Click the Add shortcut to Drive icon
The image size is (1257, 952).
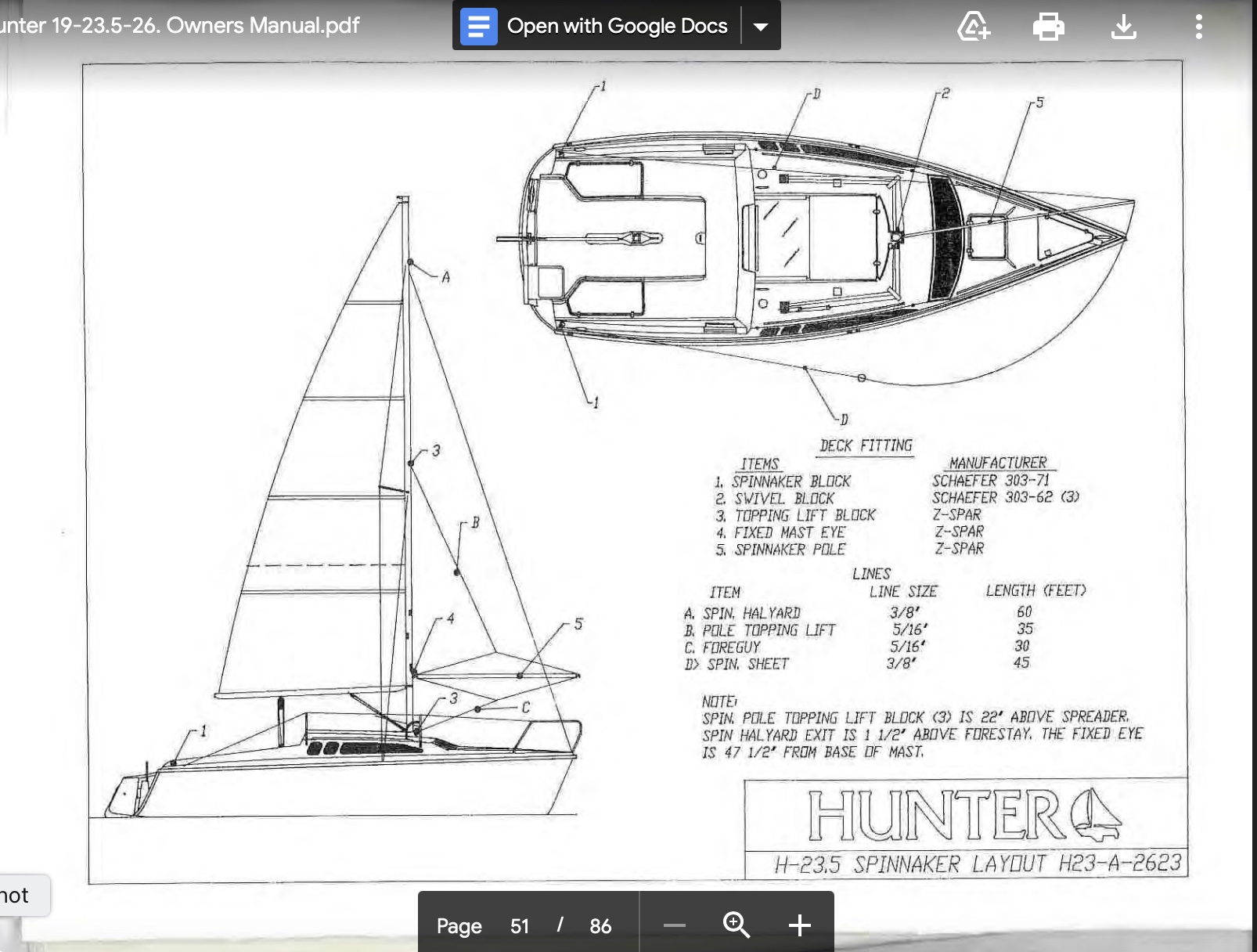(974, 27)
